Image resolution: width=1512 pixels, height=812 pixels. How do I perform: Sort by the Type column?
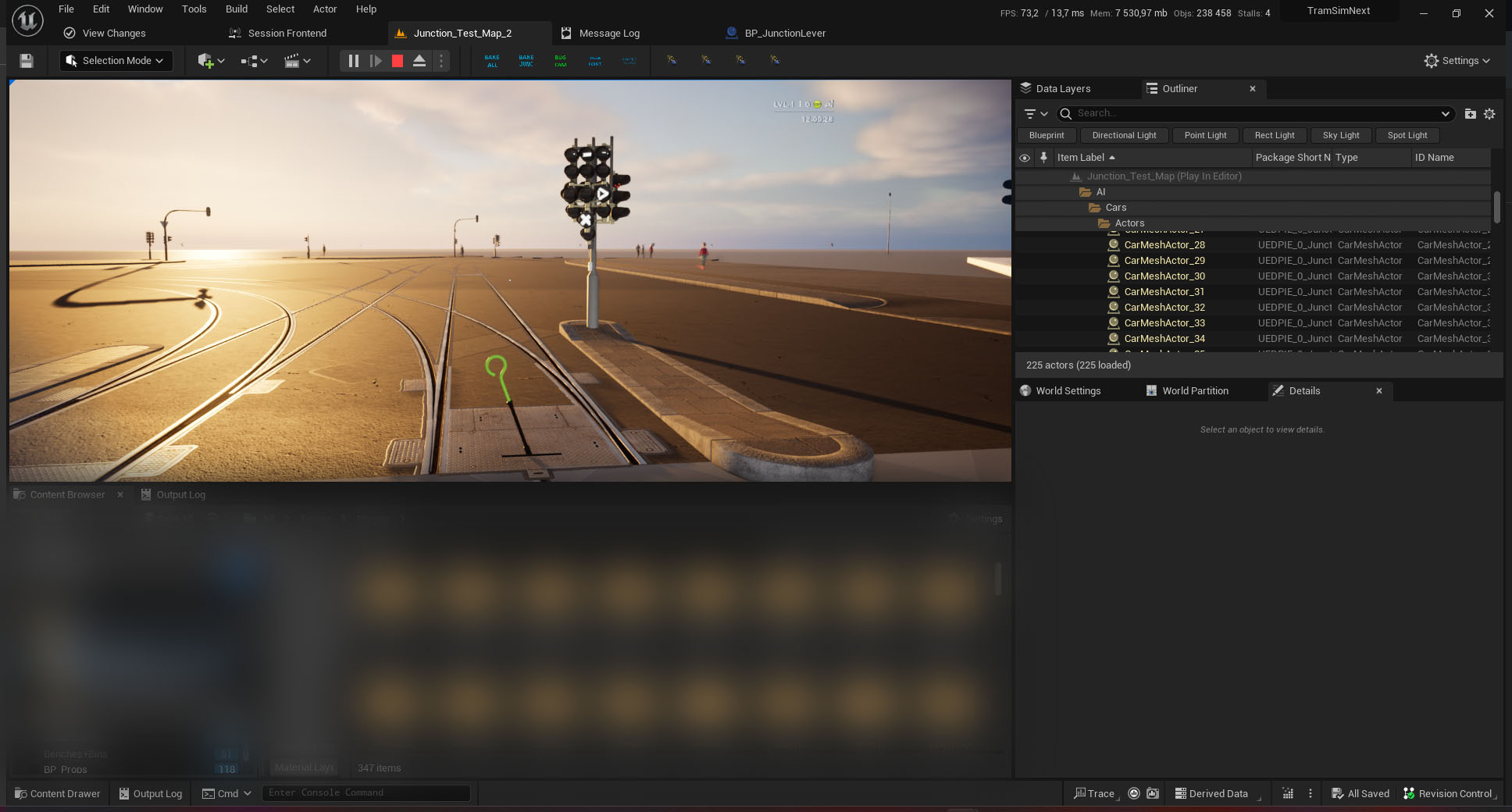1371,158
